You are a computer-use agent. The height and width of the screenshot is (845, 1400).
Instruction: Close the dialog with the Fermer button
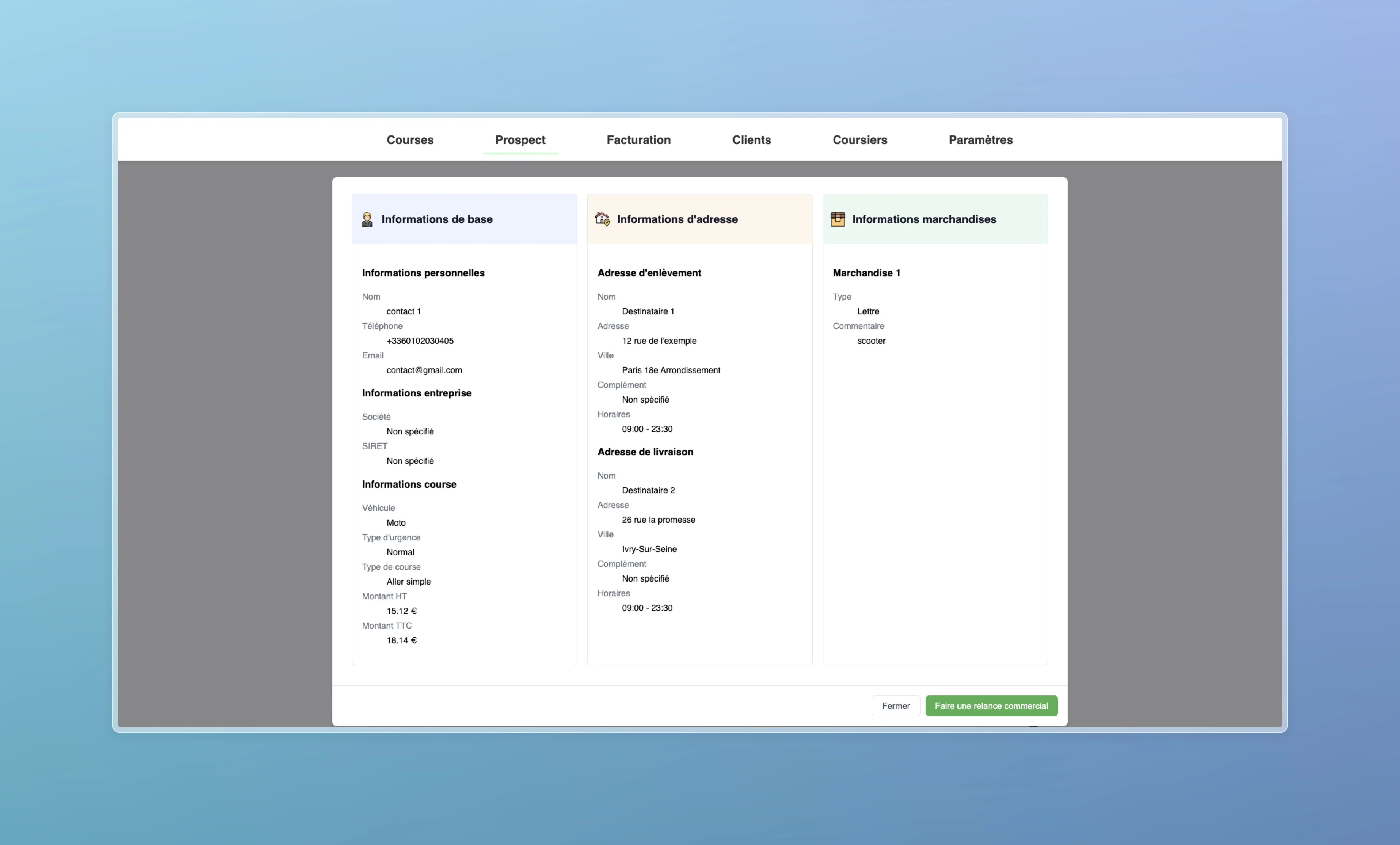click(896, 706)
